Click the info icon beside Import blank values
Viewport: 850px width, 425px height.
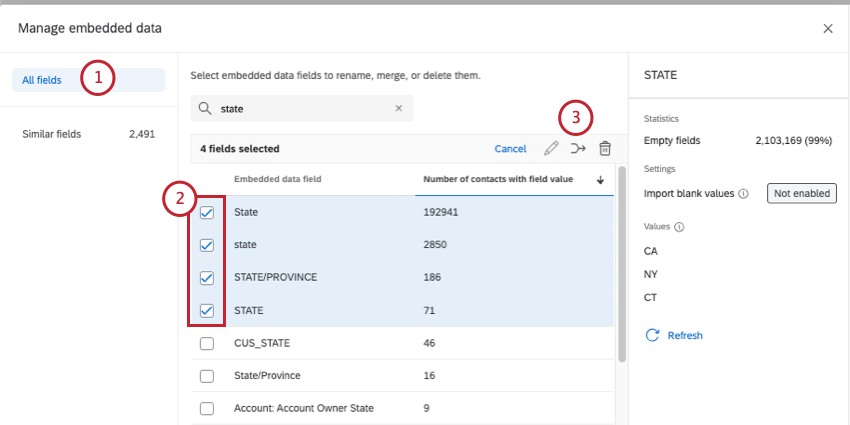click(743, 194)
